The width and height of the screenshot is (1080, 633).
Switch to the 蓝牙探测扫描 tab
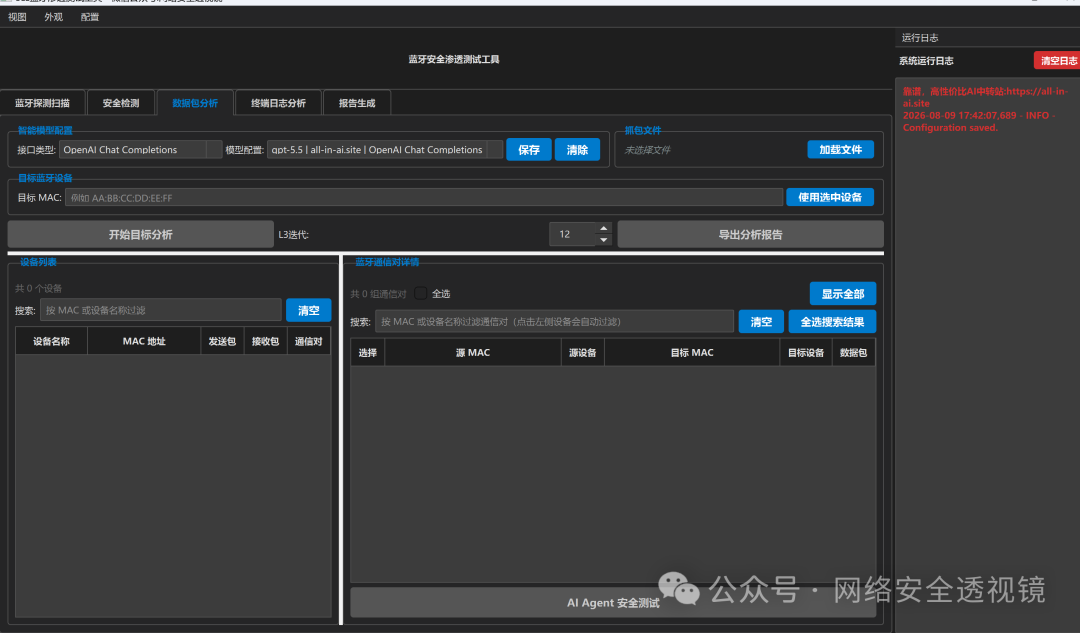click(43, 103)
